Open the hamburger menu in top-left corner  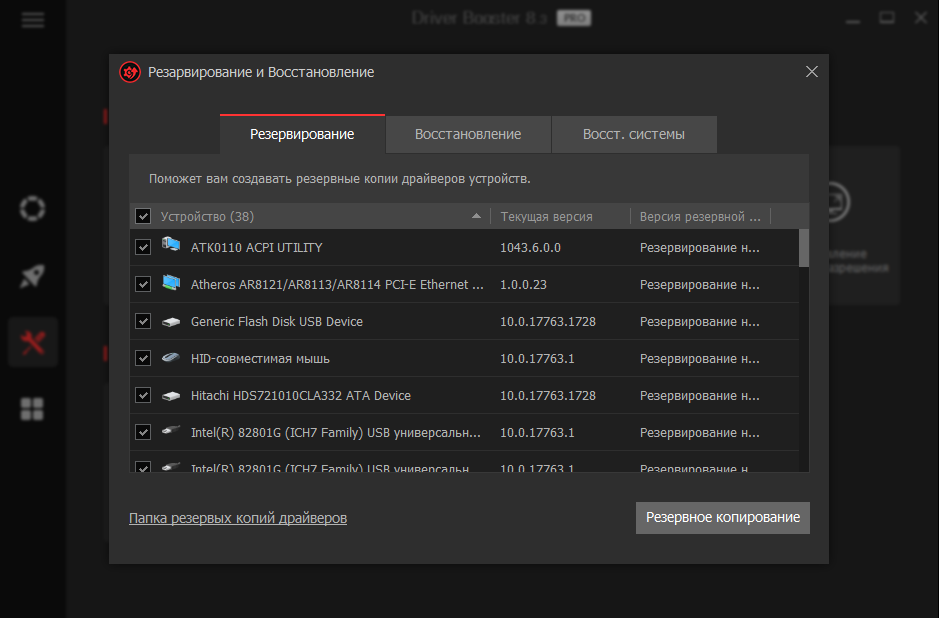click(33, 20)
